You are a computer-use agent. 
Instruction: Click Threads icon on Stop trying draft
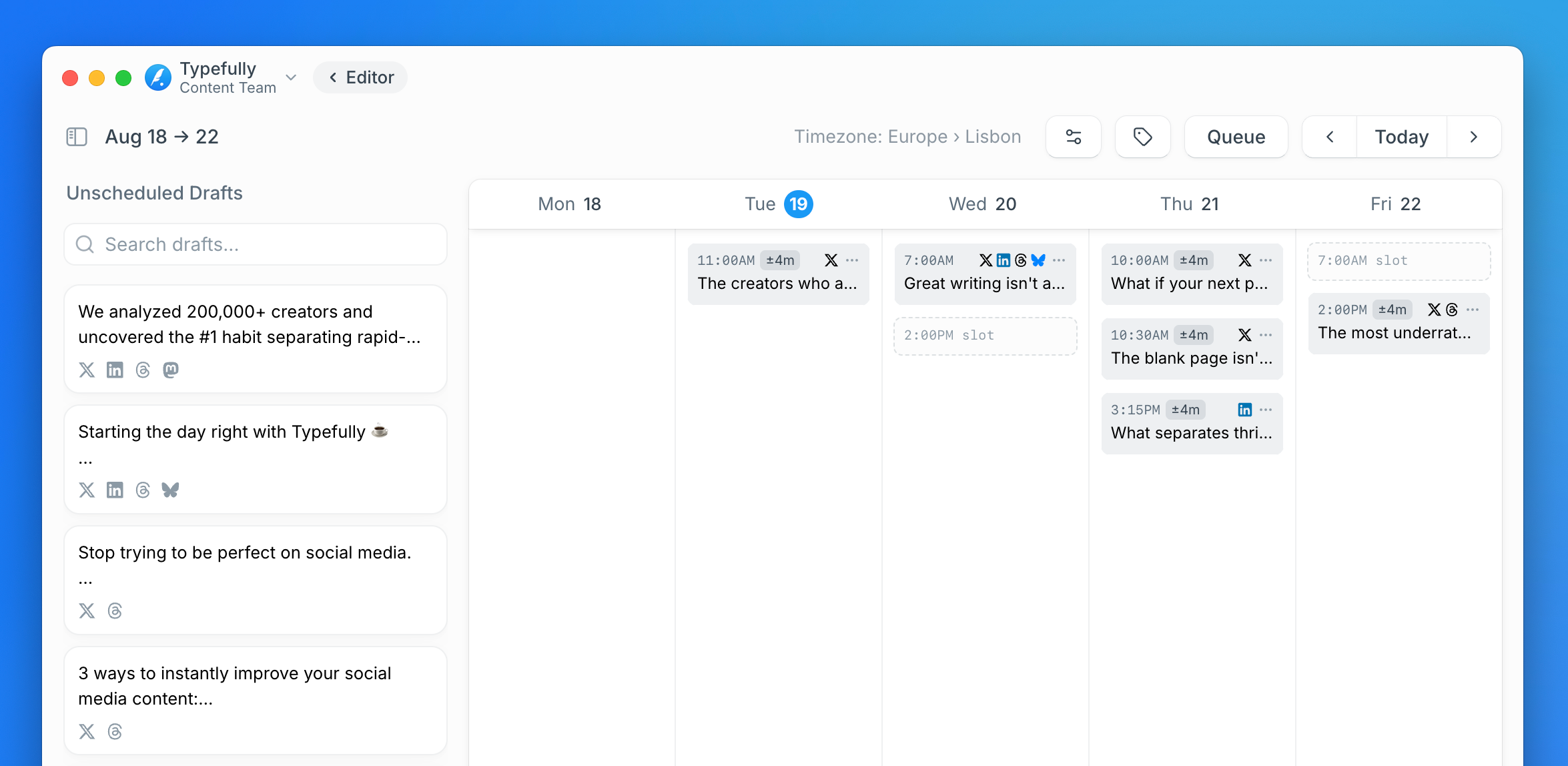click(x=115, y=611)
